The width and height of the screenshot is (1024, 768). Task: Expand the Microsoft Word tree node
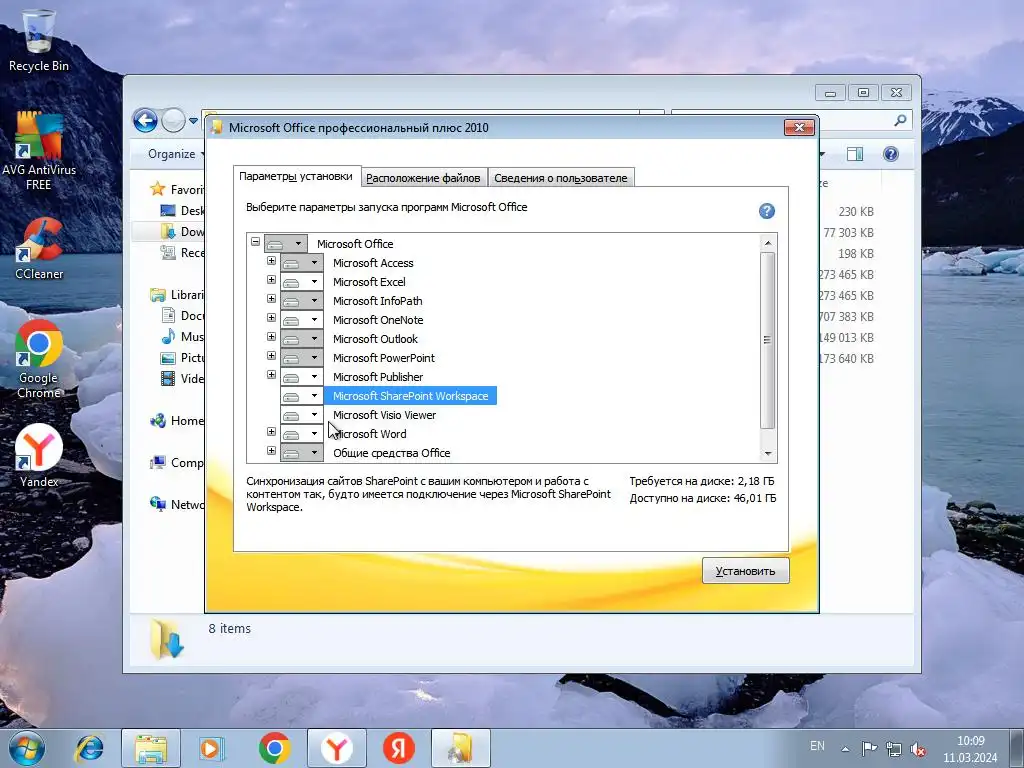coord(271,432)
